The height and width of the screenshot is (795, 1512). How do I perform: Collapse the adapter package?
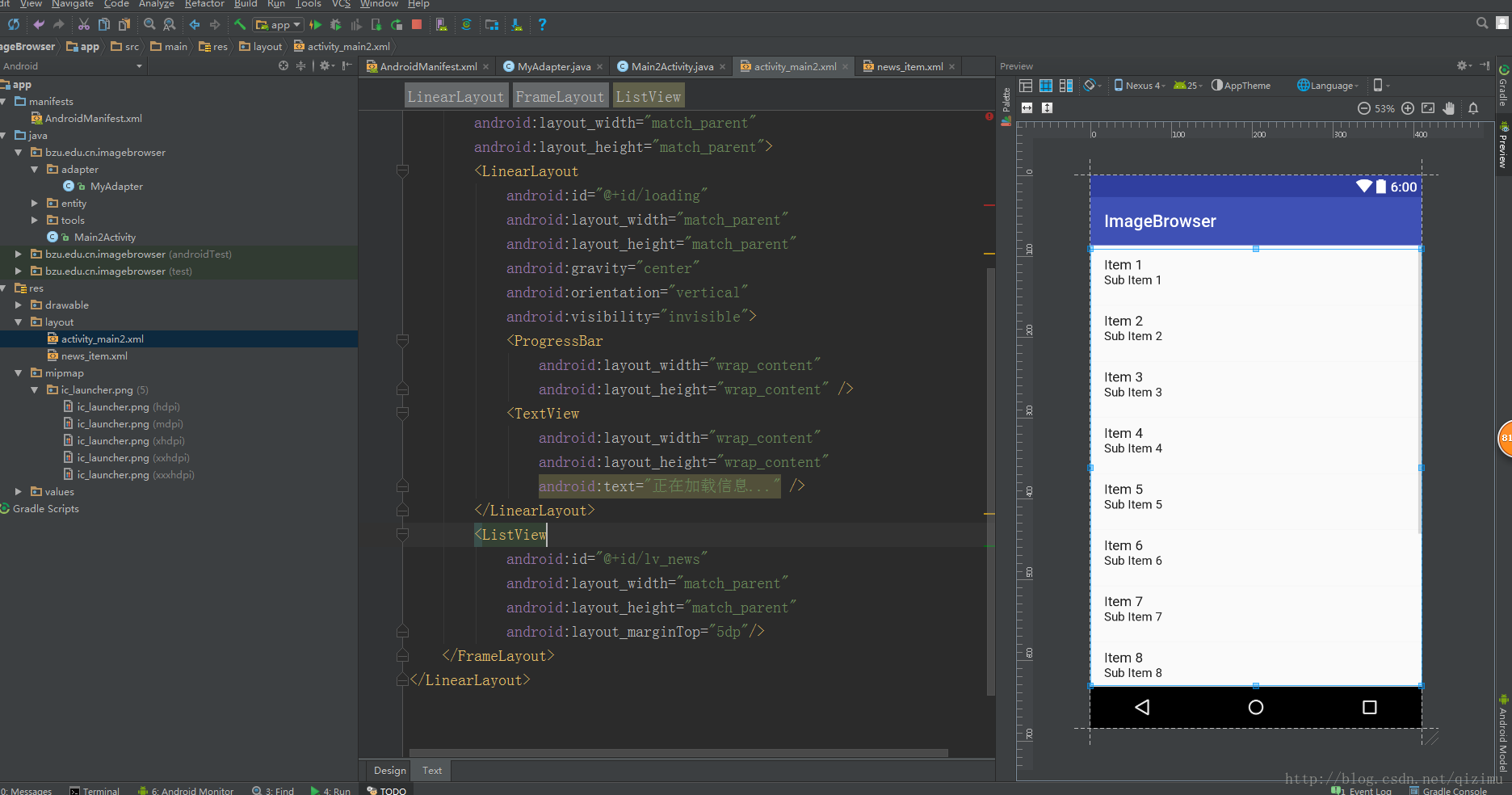tap(35, 170)
